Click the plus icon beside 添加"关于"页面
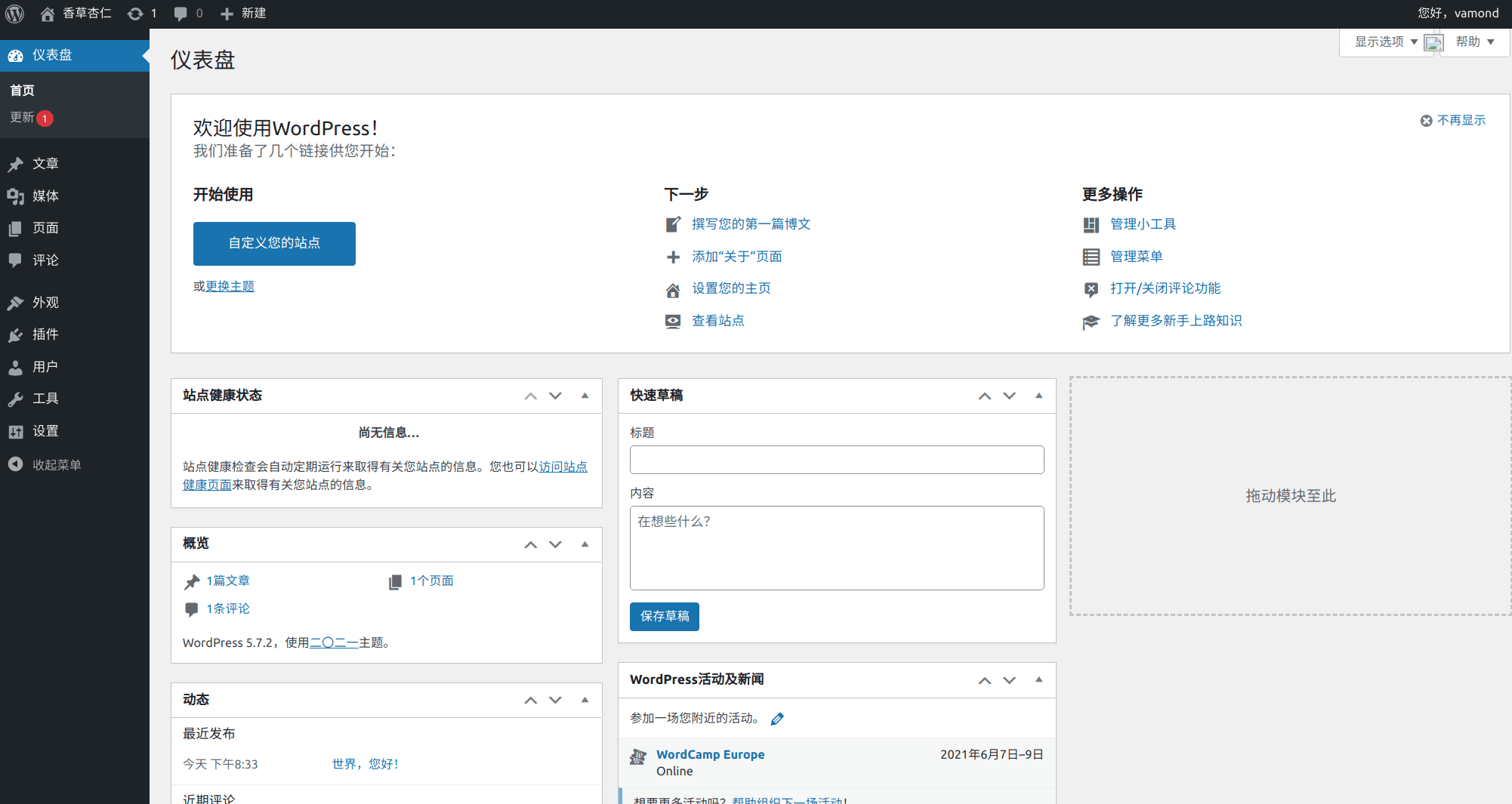 click(x=673, y=257)
